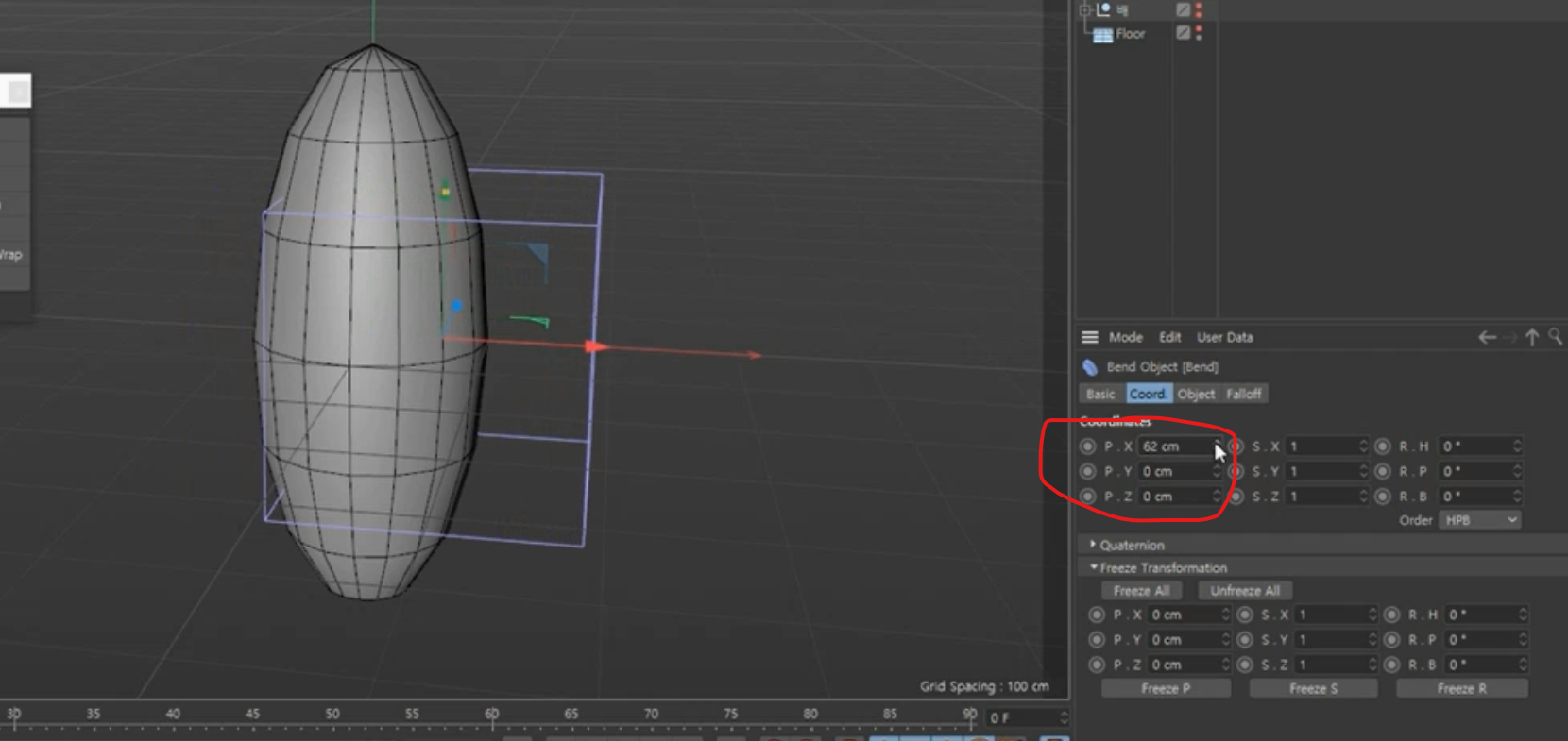The image size is (1568, 741).
Task: Toggle Coordinates P.X keyframe circle
Action: [x=1087, y=446]
